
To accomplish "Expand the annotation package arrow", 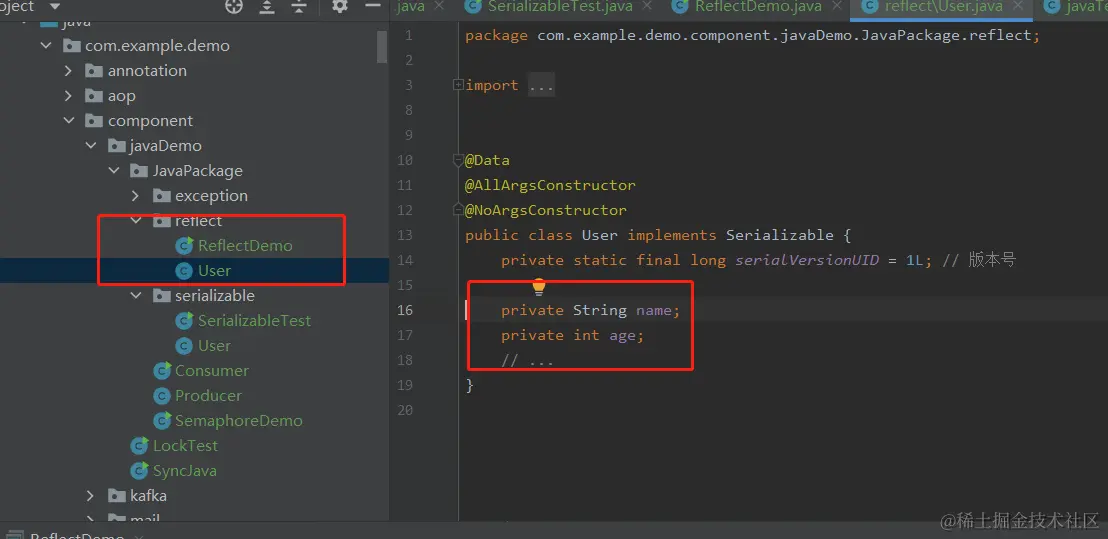I will [69, 71].
